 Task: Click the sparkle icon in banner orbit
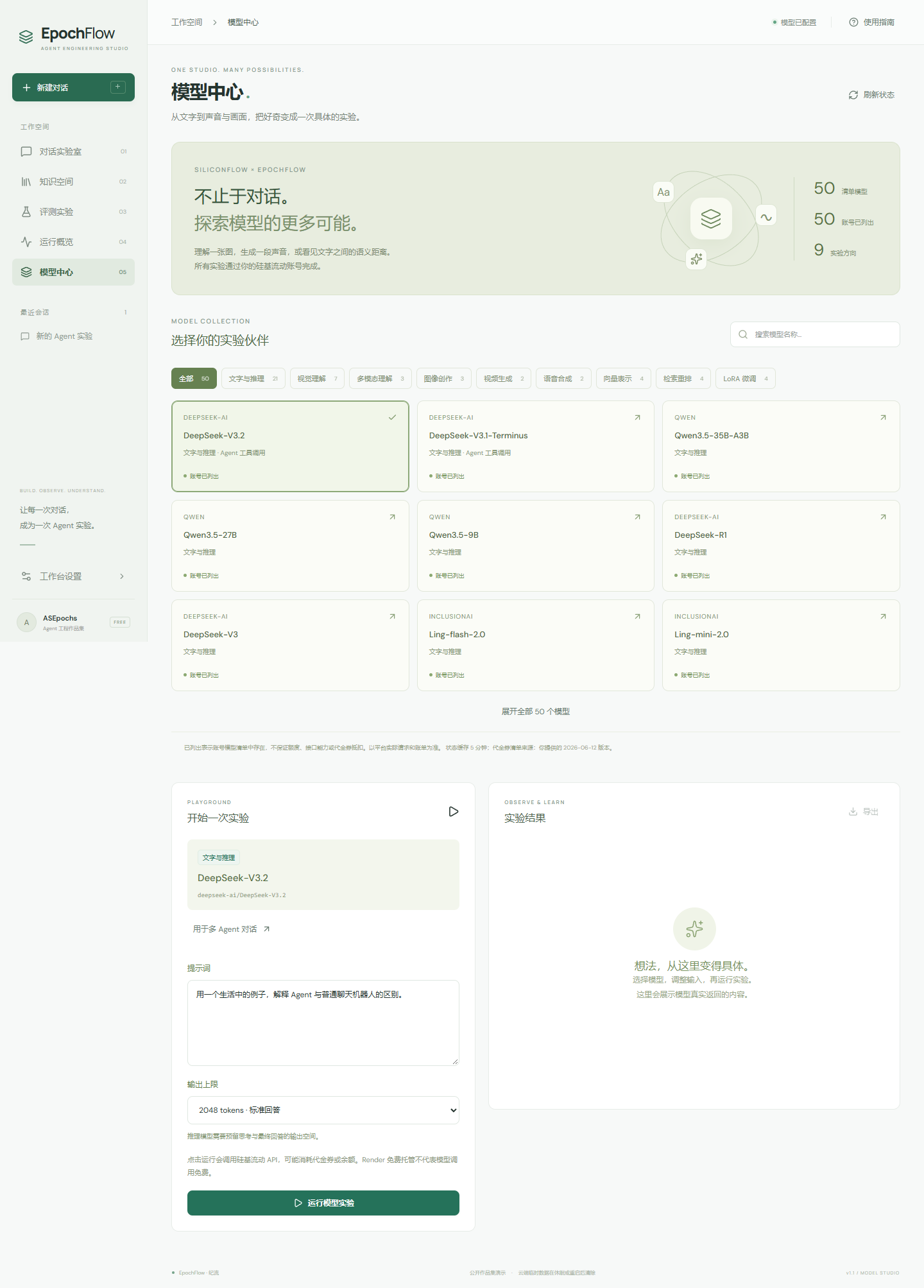[x=696, y=259]
